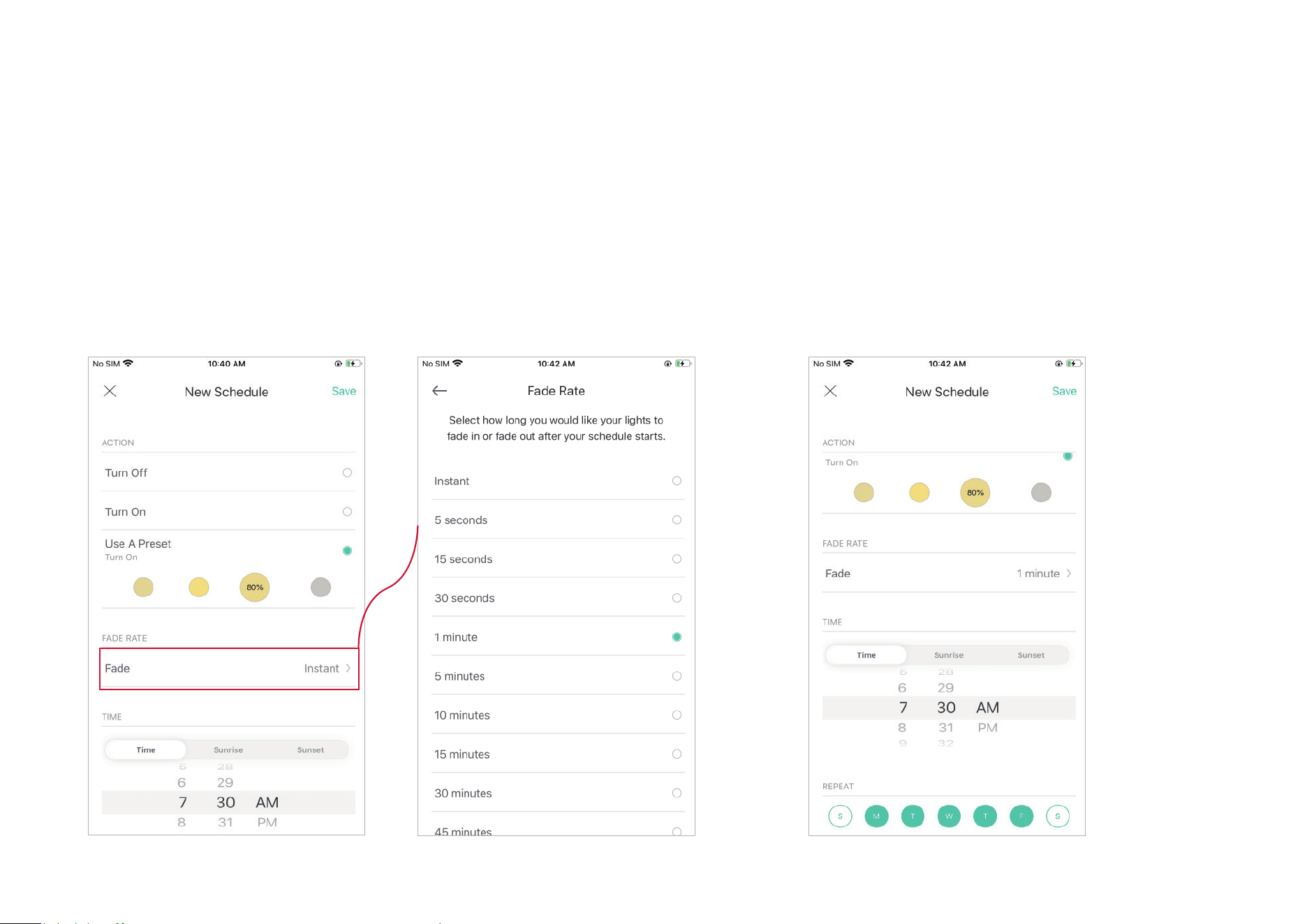Switch to Sunset tab in right screen

point(1031,655)
